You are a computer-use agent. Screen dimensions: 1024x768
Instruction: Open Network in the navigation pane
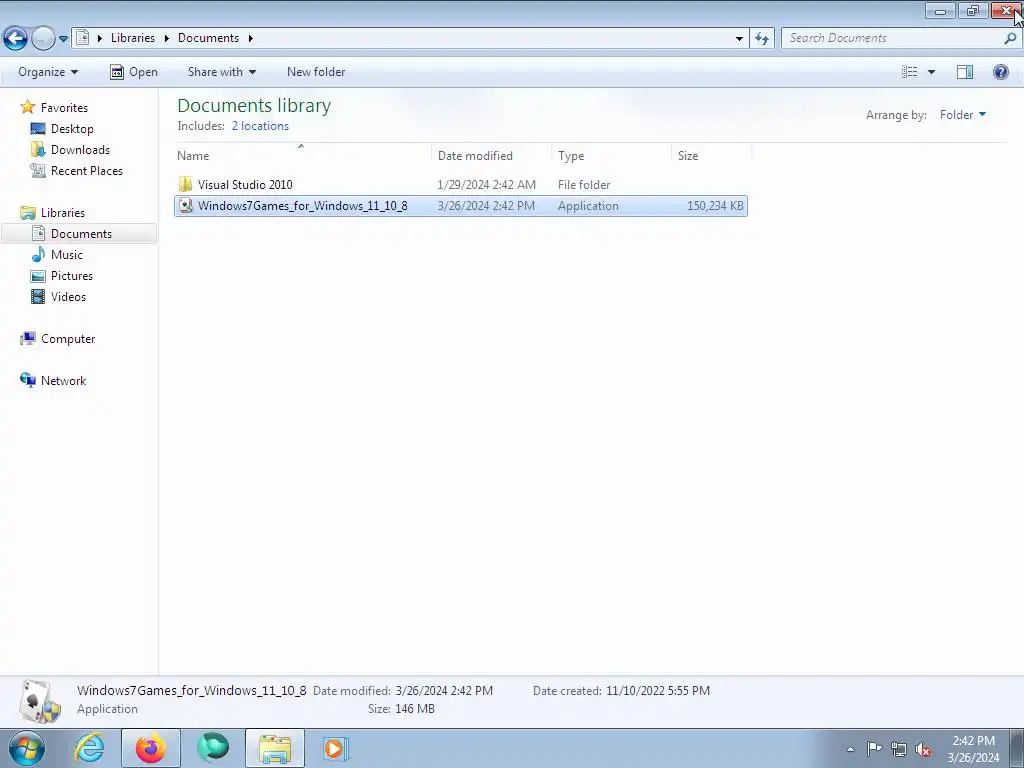tap(63, 381)
